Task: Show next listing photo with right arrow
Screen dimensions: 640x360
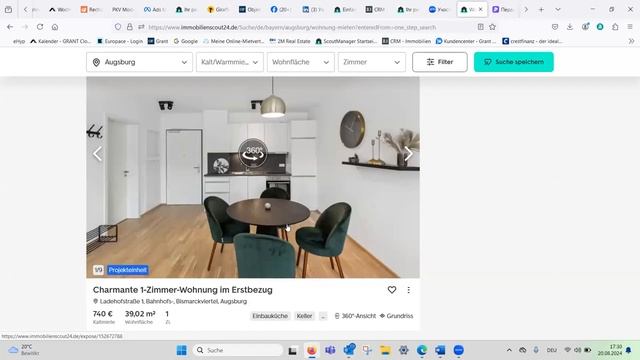Action: point(408,154)
